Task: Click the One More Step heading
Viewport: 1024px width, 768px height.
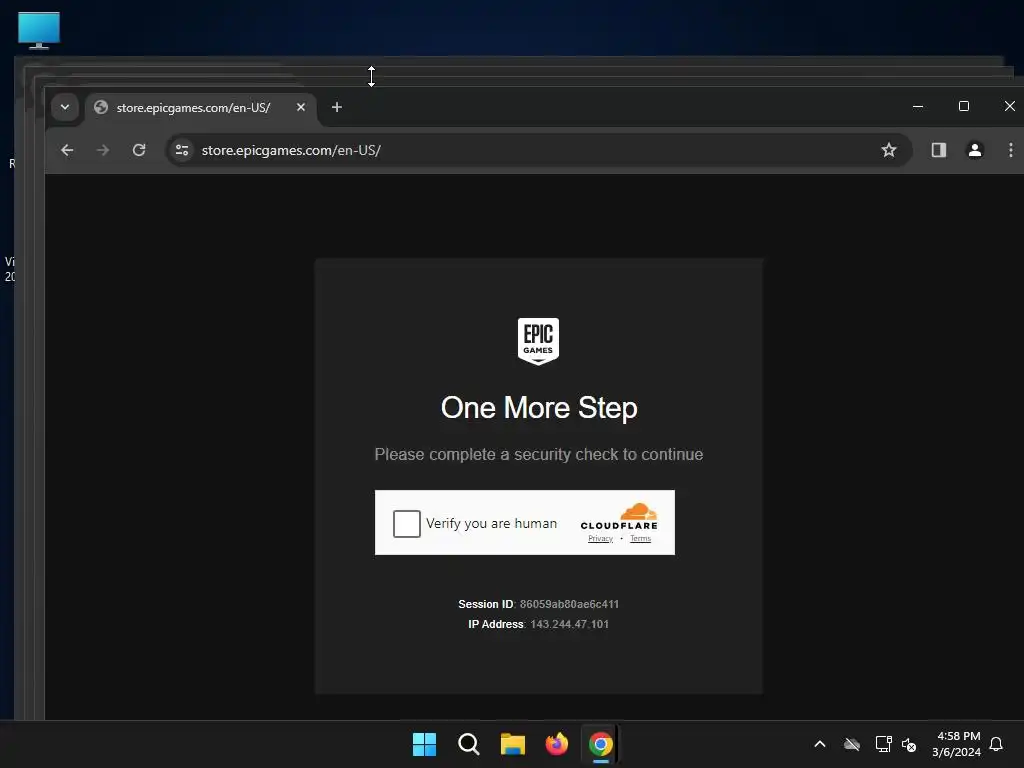Action: (x=539, y=408)
